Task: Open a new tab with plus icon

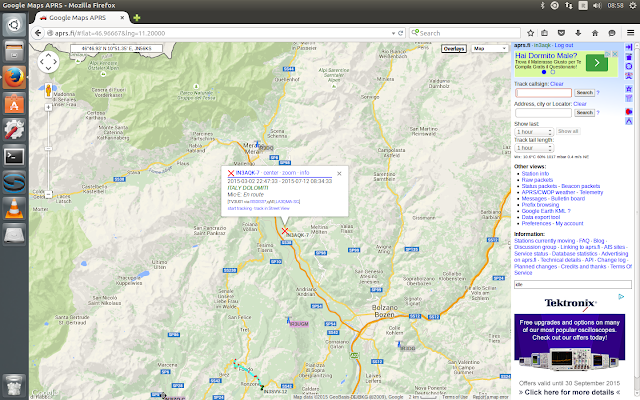Action: (x=137, y=18)
